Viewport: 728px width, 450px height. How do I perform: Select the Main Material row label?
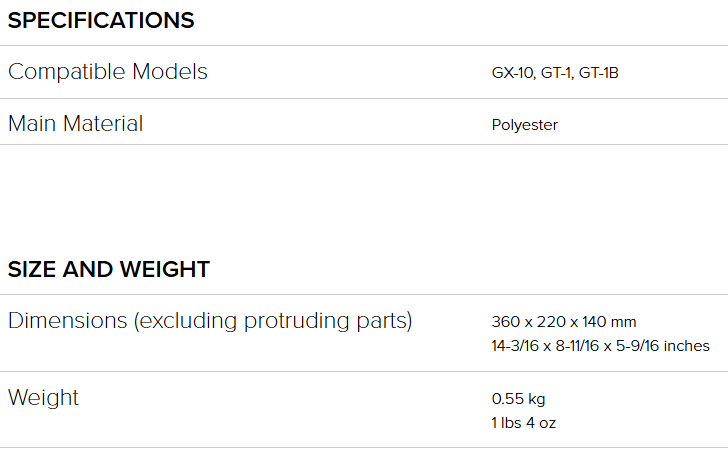pyautogui.click(x=76, y=124)
